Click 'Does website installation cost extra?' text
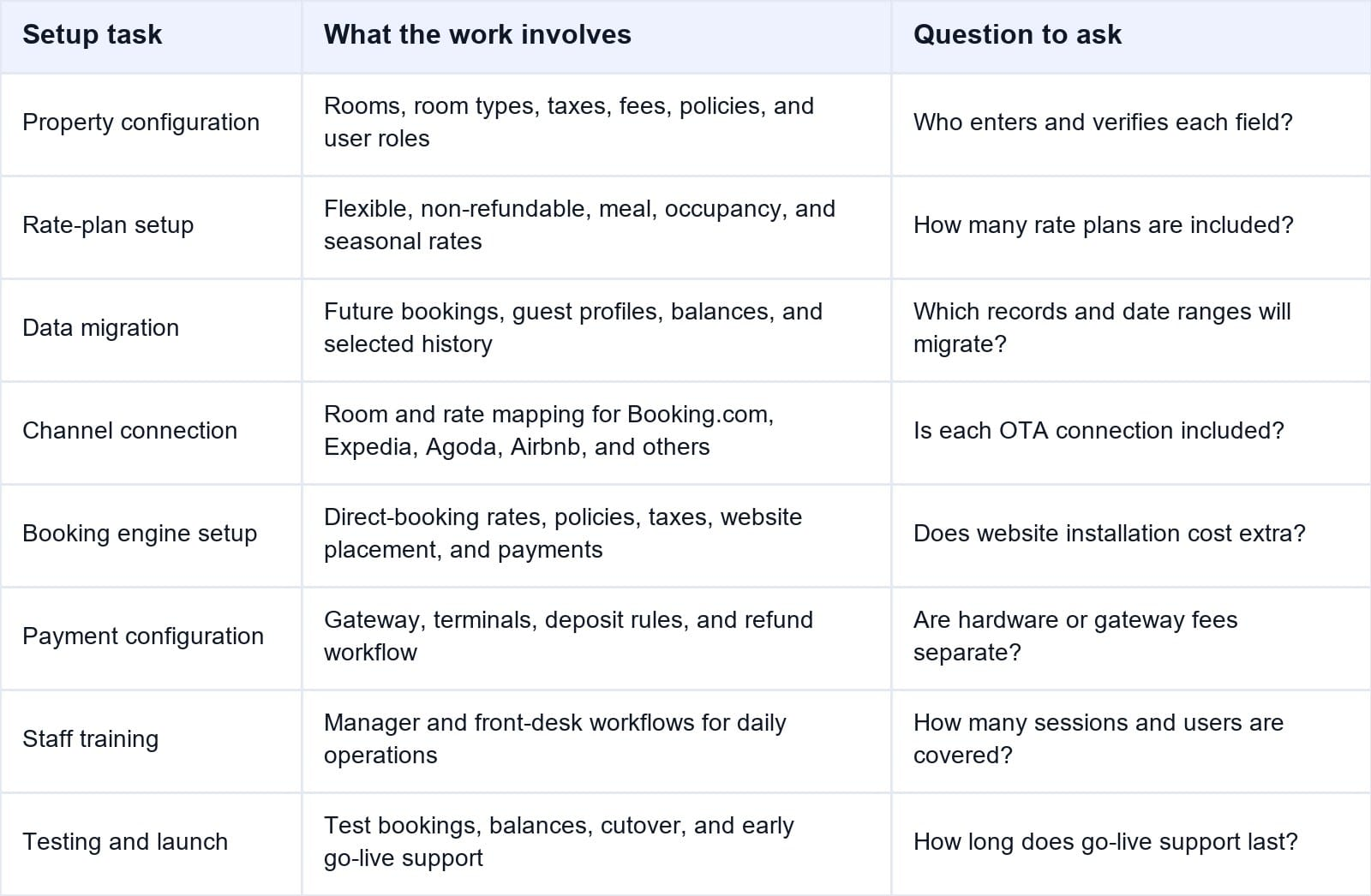 pyautogui.click(x=1110, y=534)
